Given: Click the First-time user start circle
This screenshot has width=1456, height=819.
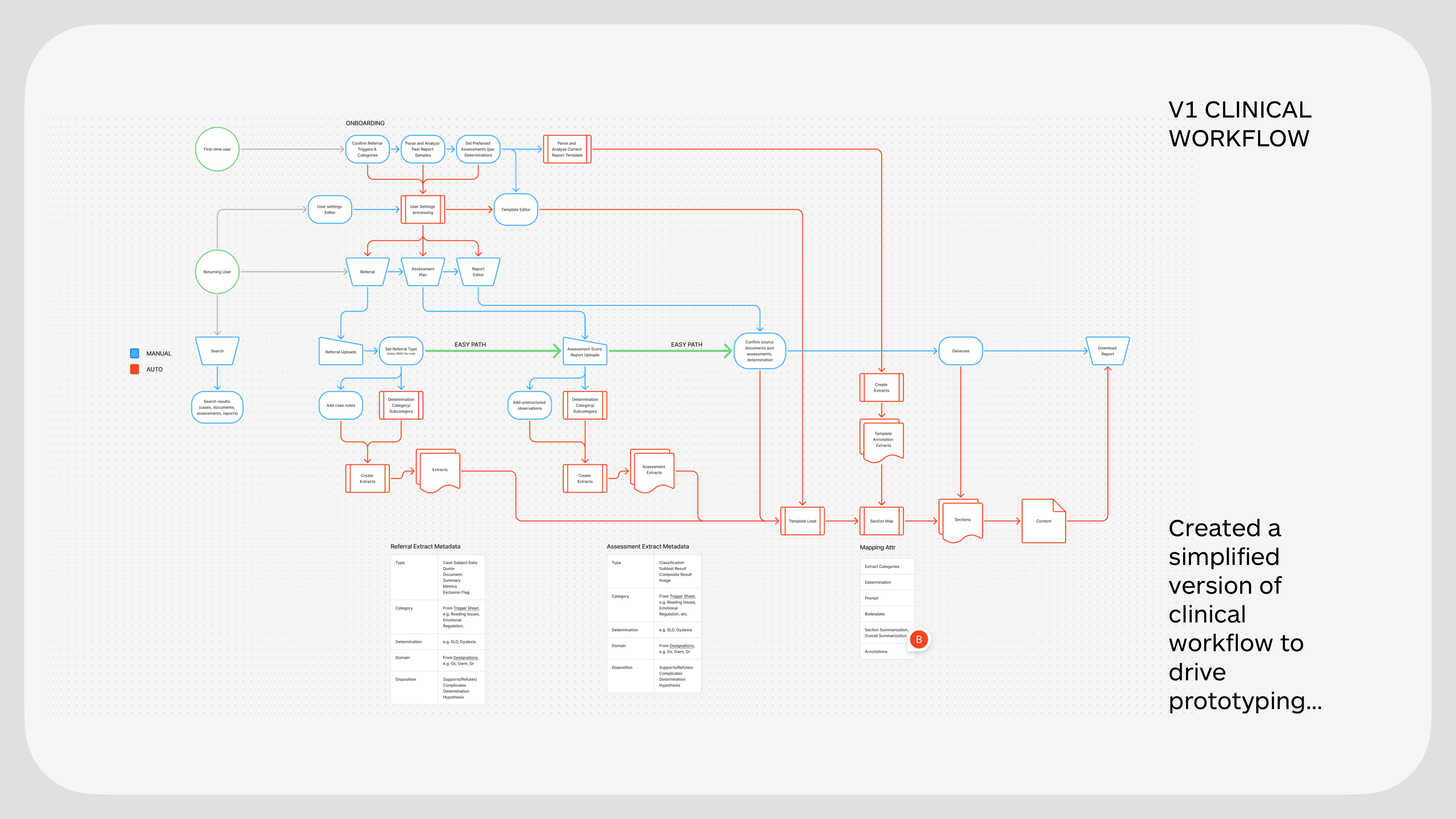Looking at the screenshot, I should (217, 149).
